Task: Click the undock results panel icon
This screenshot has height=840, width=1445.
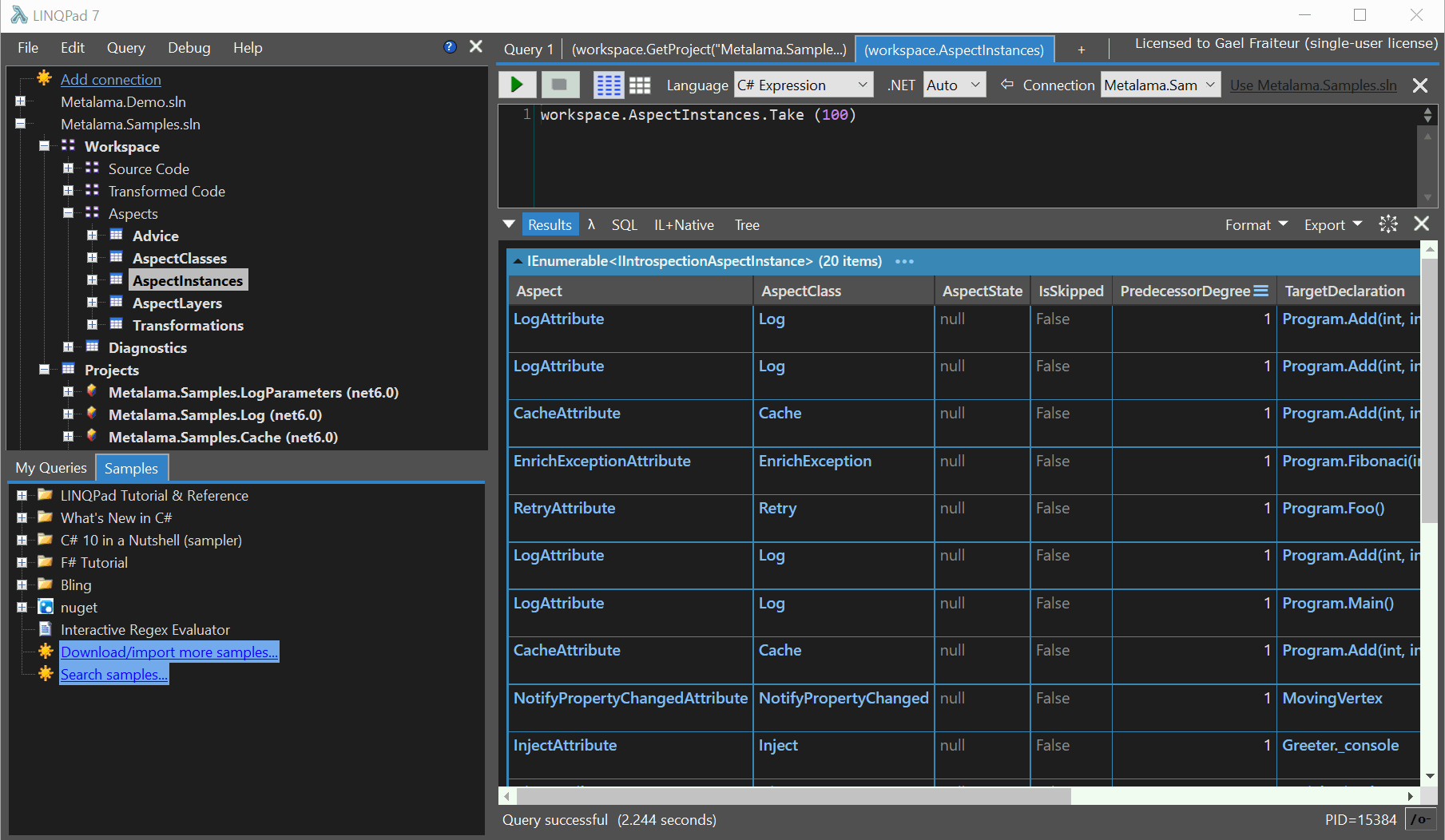Action: click(1388, 224)
